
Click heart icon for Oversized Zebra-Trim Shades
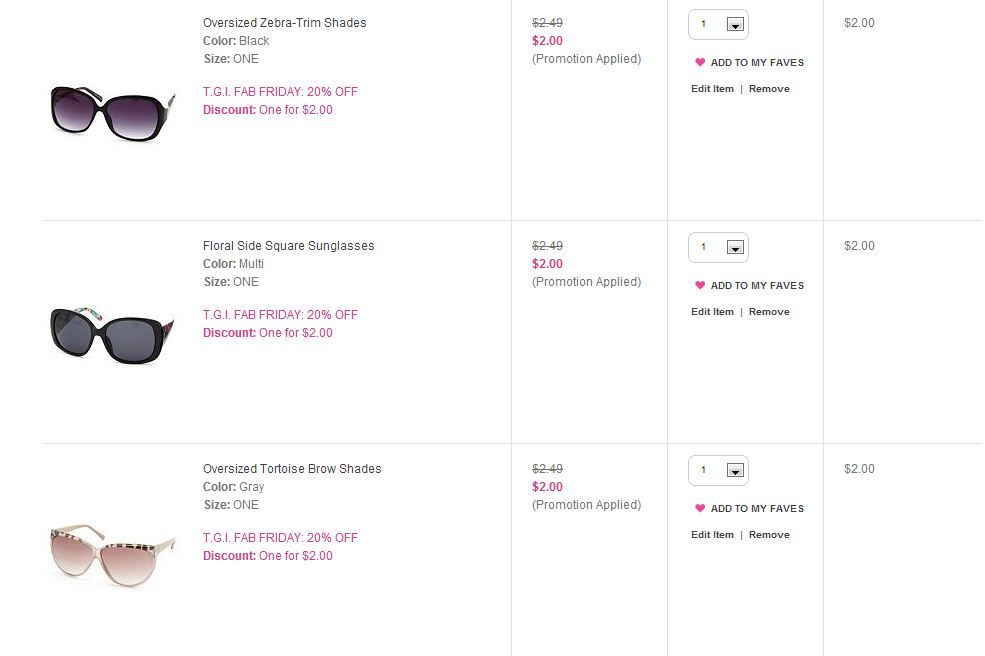click(700, 62)
